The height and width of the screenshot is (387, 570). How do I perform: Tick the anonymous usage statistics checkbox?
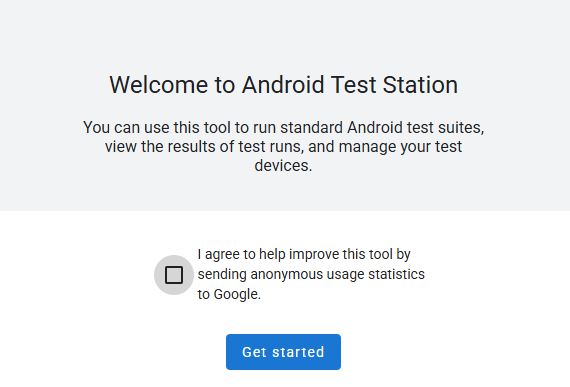tap(174, 275)
